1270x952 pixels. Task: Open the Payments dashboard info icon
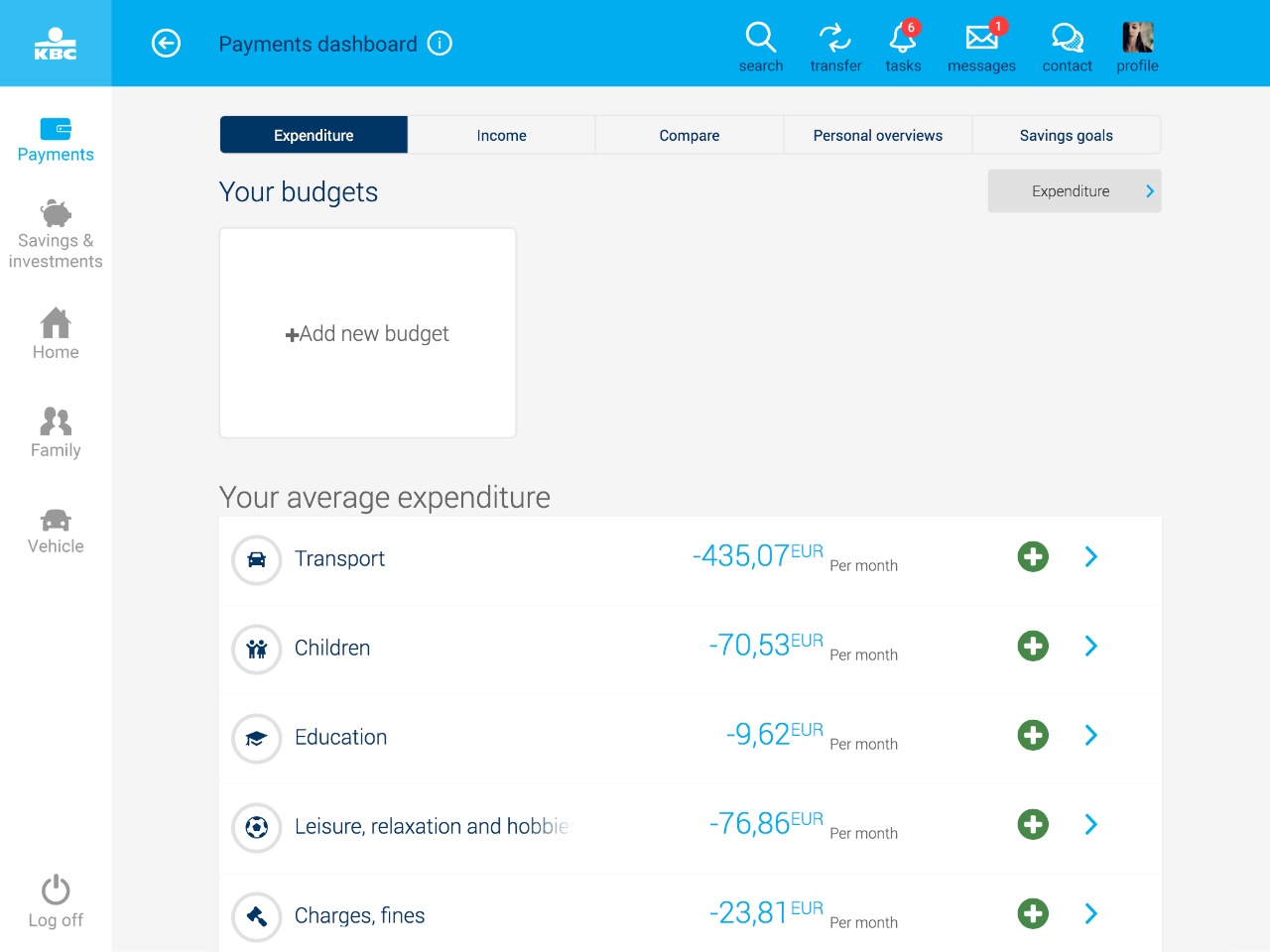click(440, 44)
